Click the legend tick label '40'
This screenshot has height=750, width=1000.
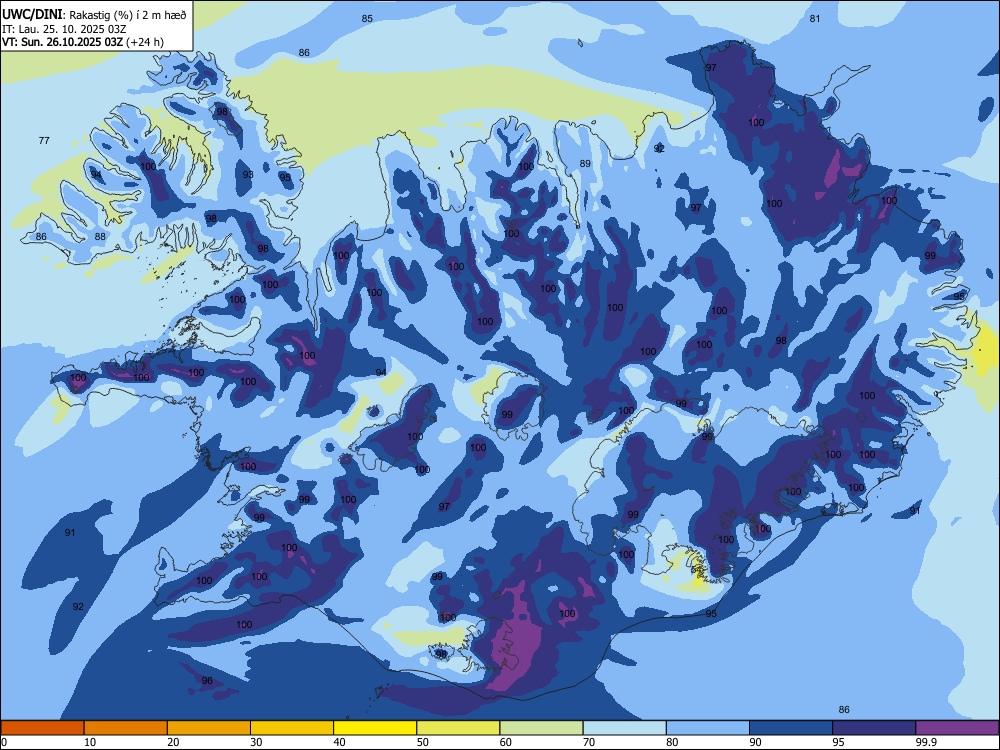point(339,742)
